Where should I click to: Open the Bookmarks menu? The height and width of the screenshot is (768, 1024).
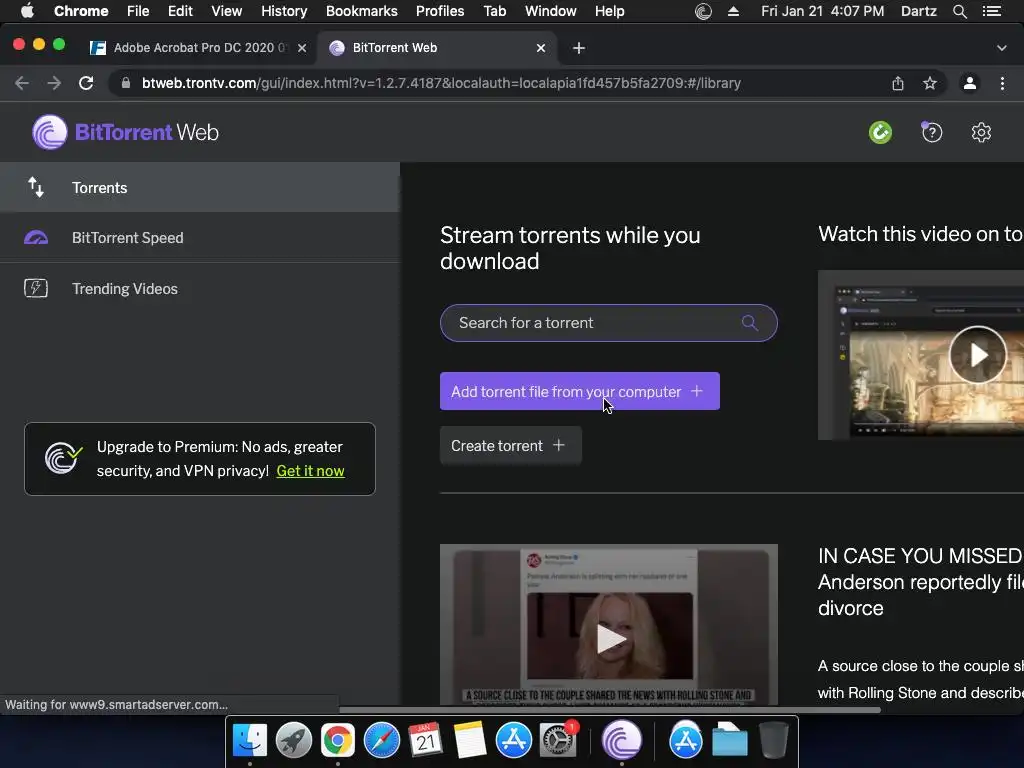(x=362, y=11)
